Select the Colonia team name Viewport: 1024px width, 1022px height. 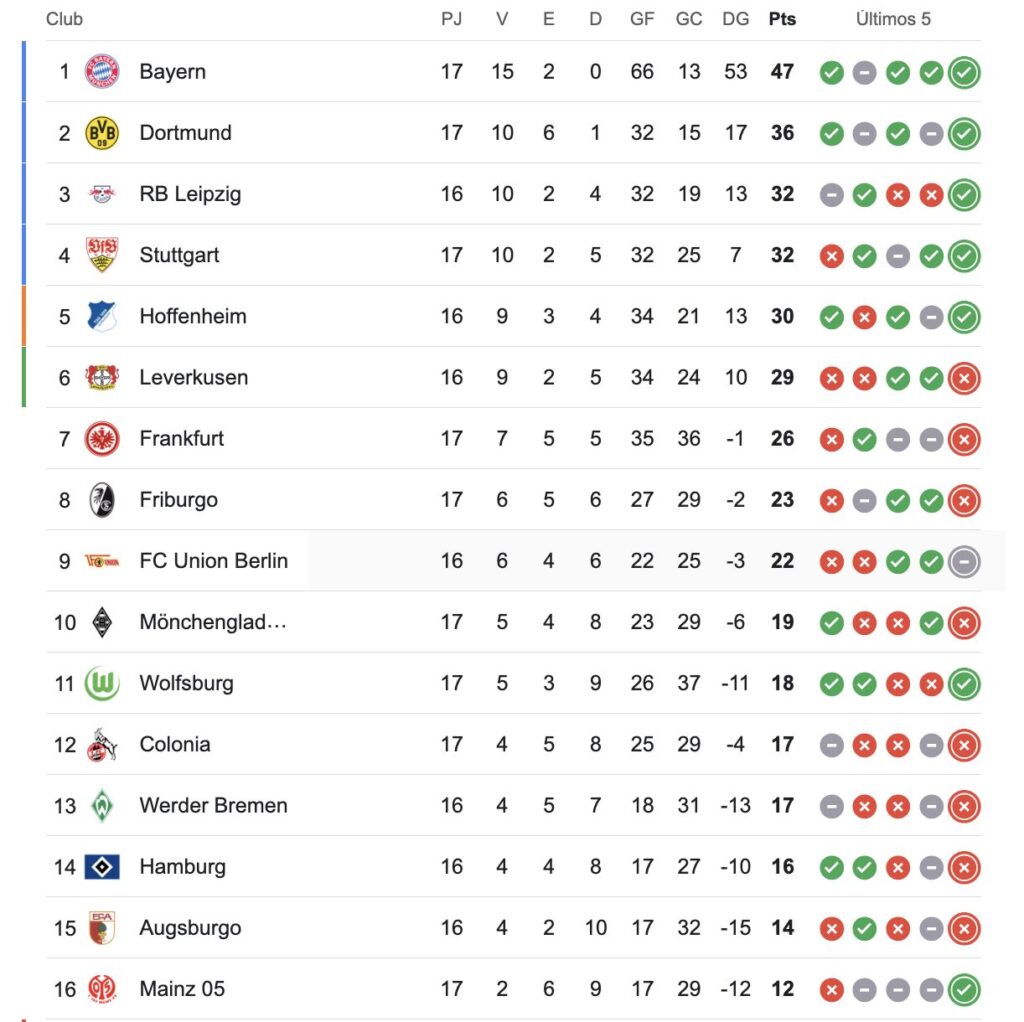pos(175,745)
